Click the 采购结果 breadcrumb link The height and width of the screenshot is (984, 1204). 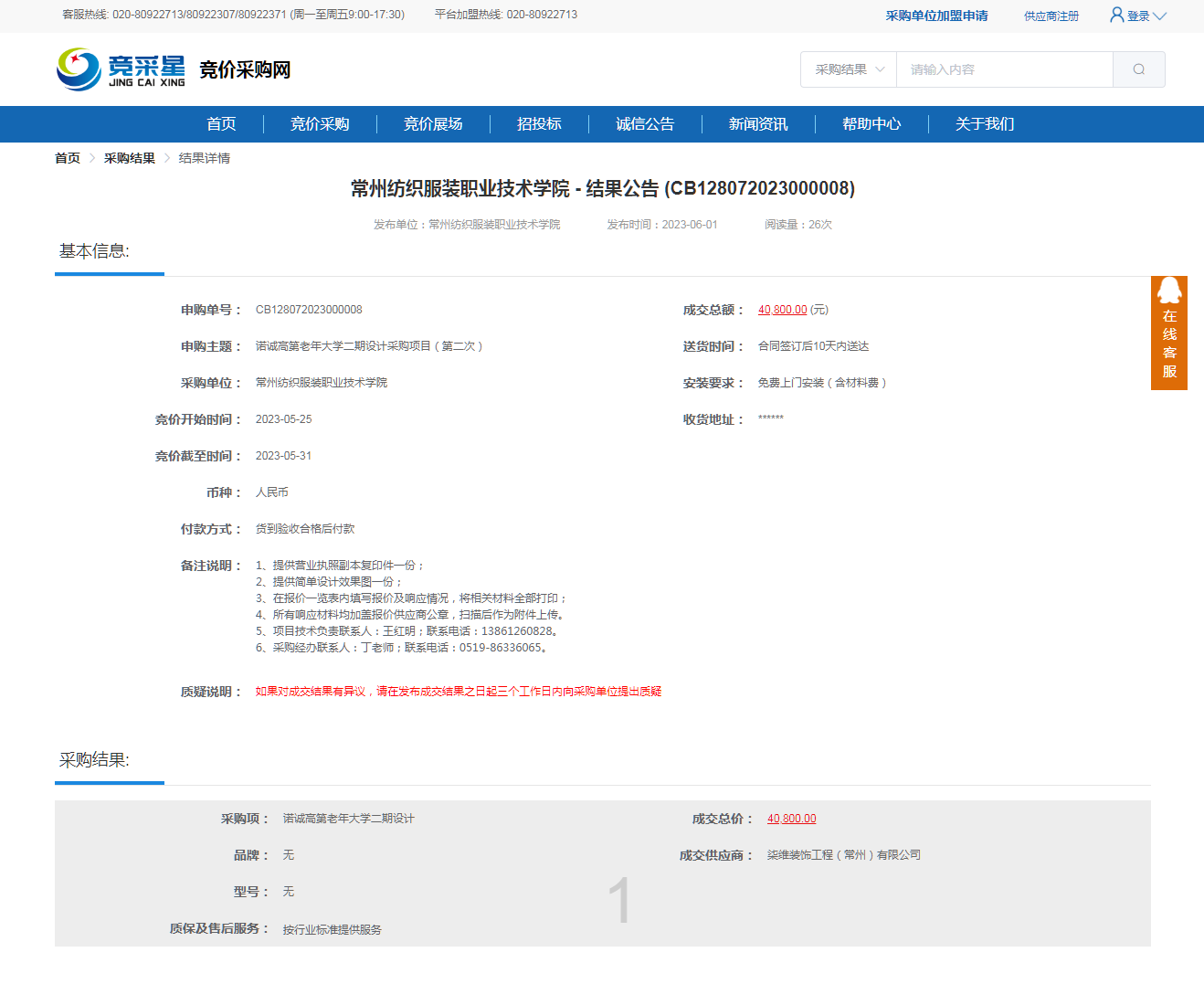(130, 158)
